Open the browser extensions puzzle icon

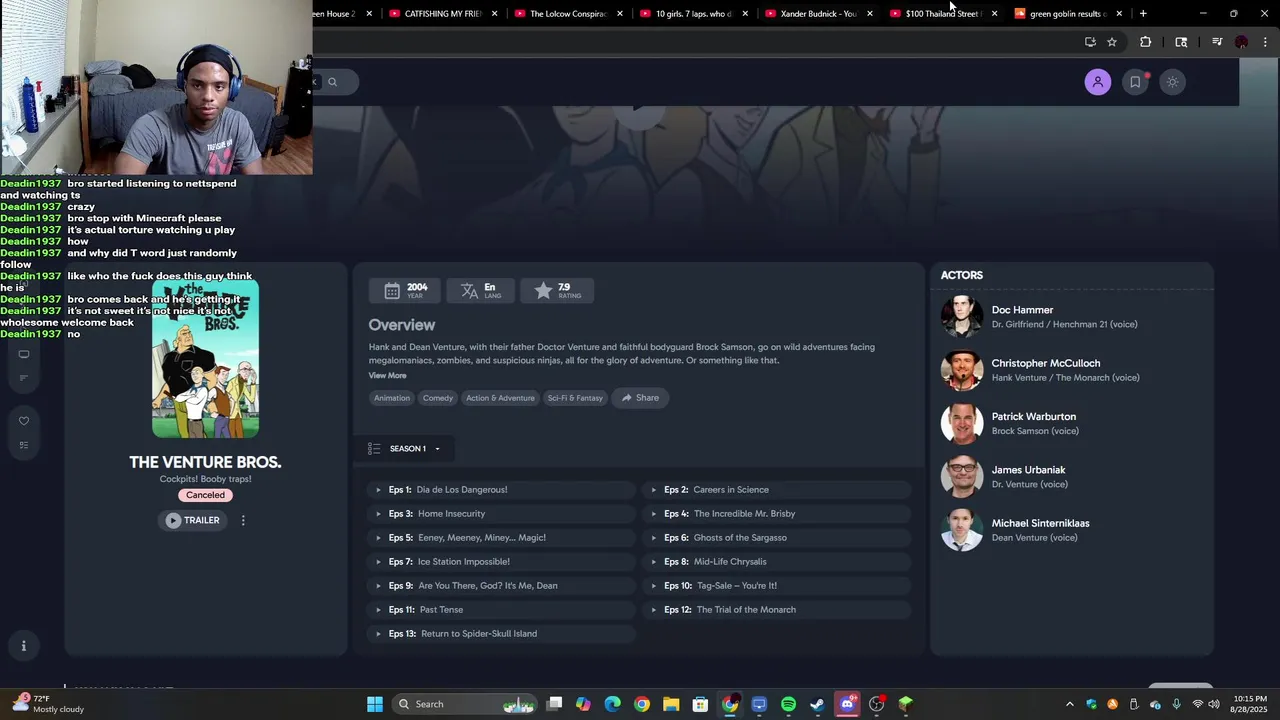pos(1146,42)
